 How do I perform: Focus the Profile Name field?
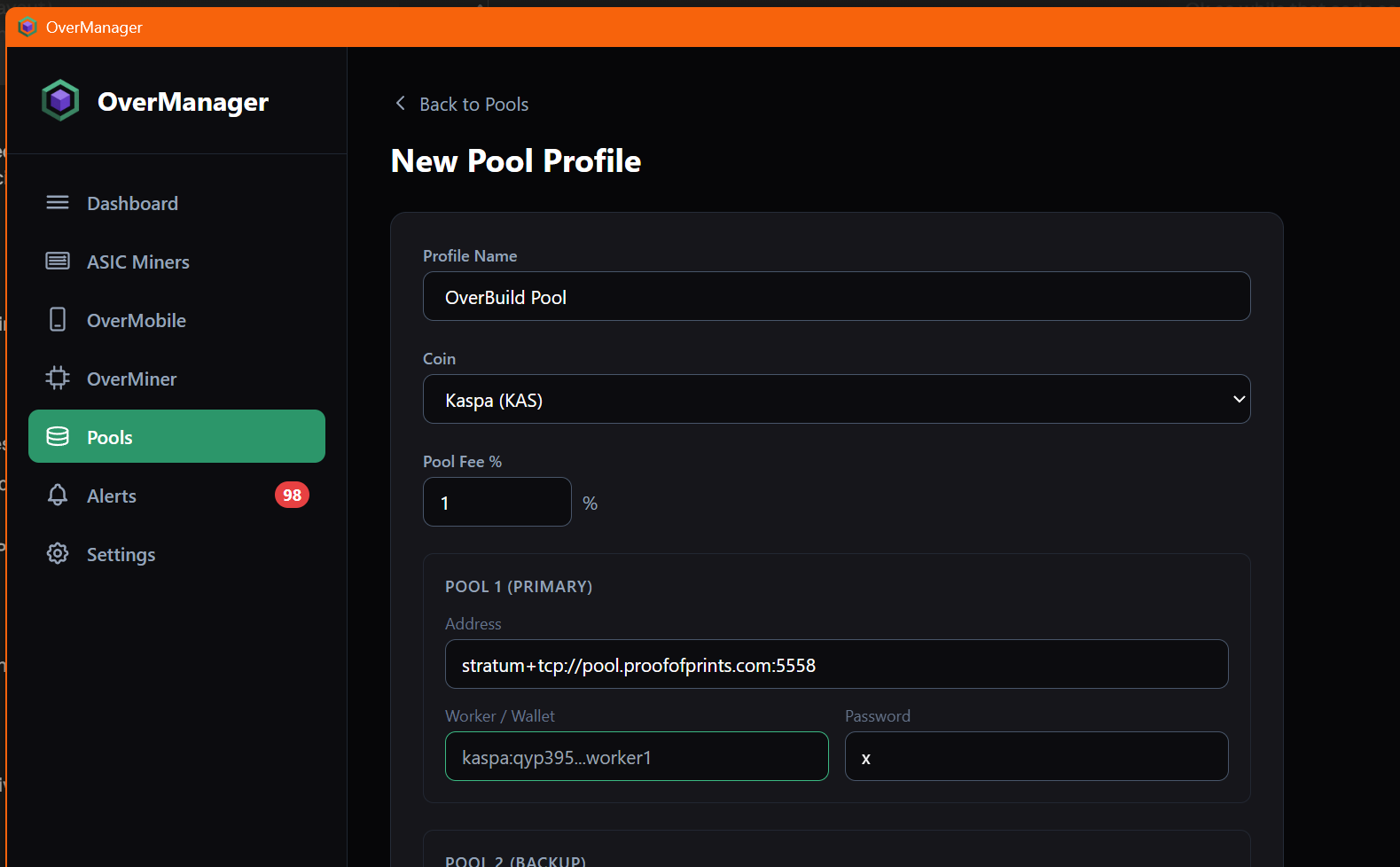pos(837,296)
